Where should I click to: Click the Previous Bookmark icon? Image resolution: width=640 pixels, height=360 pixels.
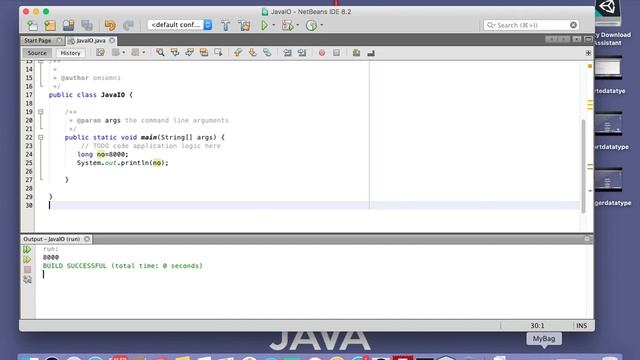(x=238, y=53)
